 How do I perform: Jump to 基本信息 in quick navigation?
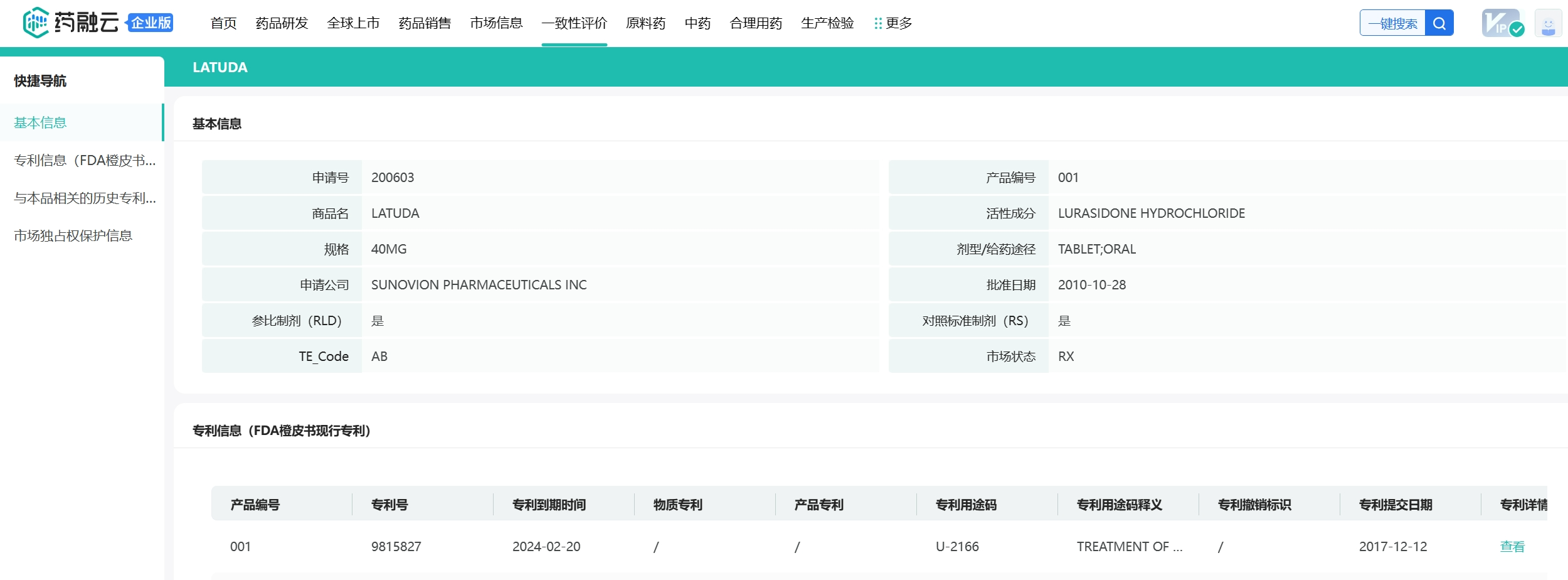(40, 122)
